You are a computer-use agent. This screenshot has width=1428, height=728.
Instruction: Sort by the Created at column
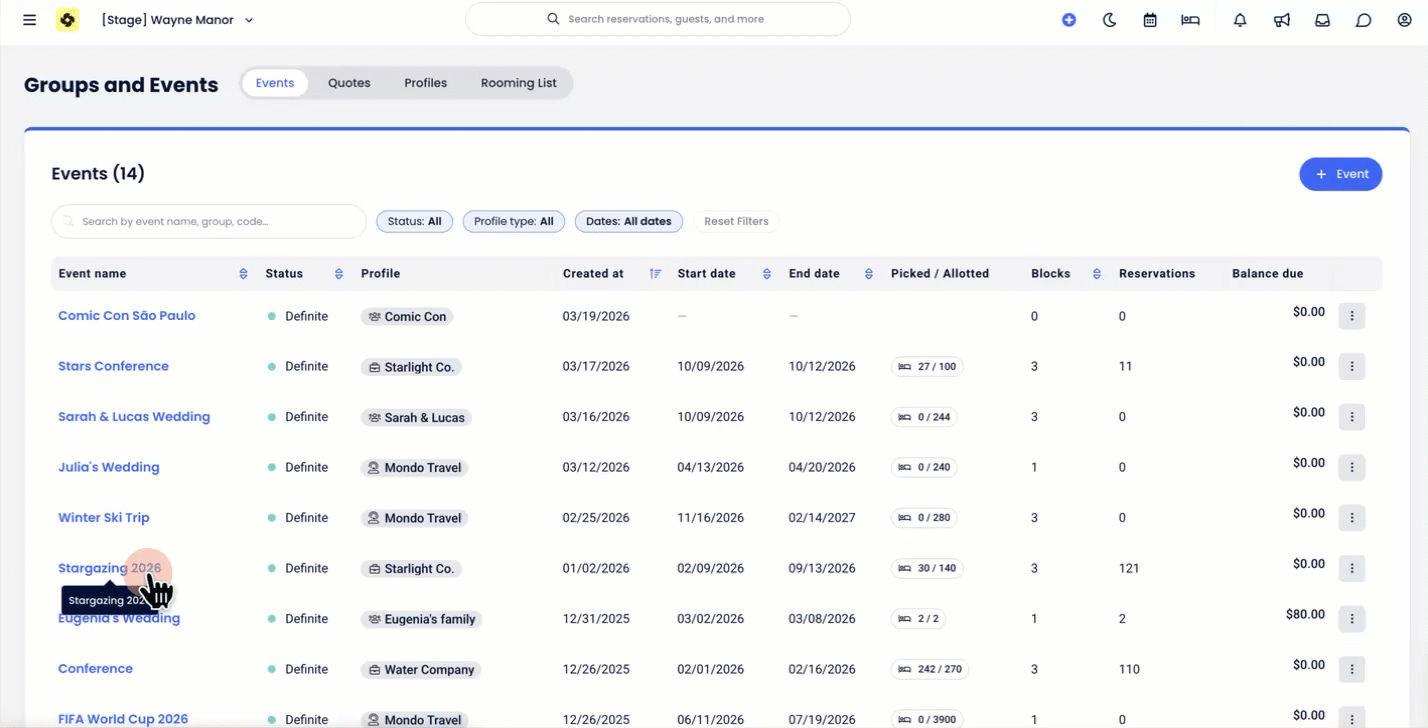click(x=655, y=274)
